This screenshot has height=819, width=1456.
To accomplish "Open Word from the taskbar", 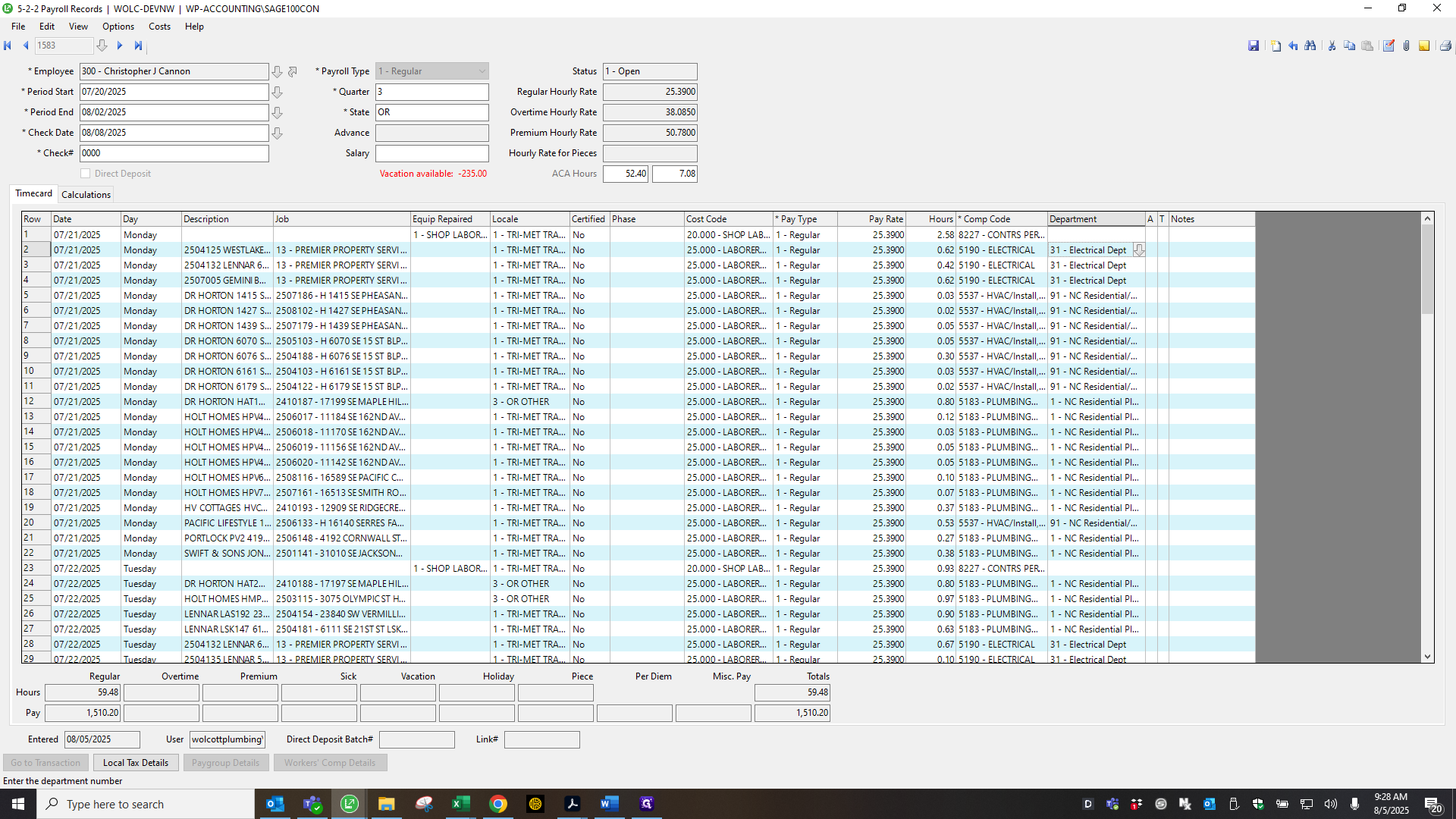I will pos(610,804).
